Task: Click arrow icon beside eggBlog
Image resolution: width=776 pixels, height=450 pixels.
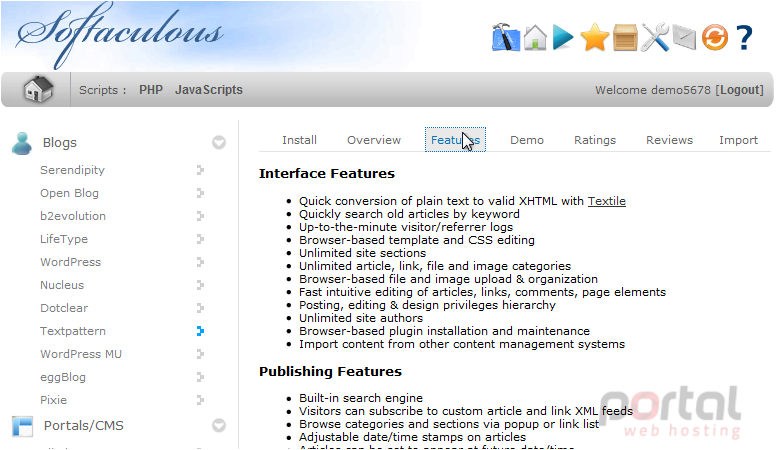Action: [x=200, y=377]
